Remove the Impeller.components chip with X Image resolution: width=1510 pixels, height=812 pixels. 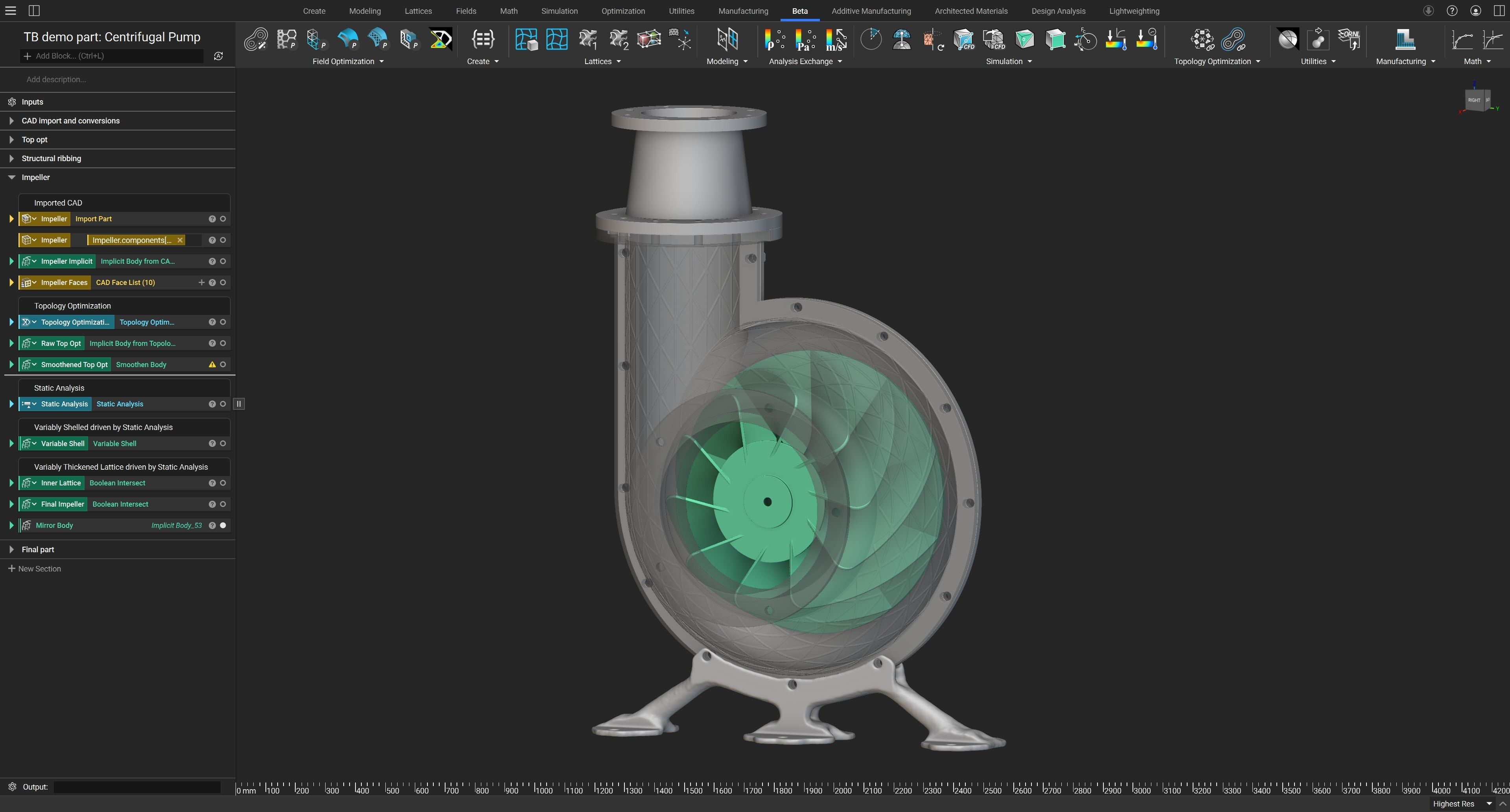pos(180,240)
